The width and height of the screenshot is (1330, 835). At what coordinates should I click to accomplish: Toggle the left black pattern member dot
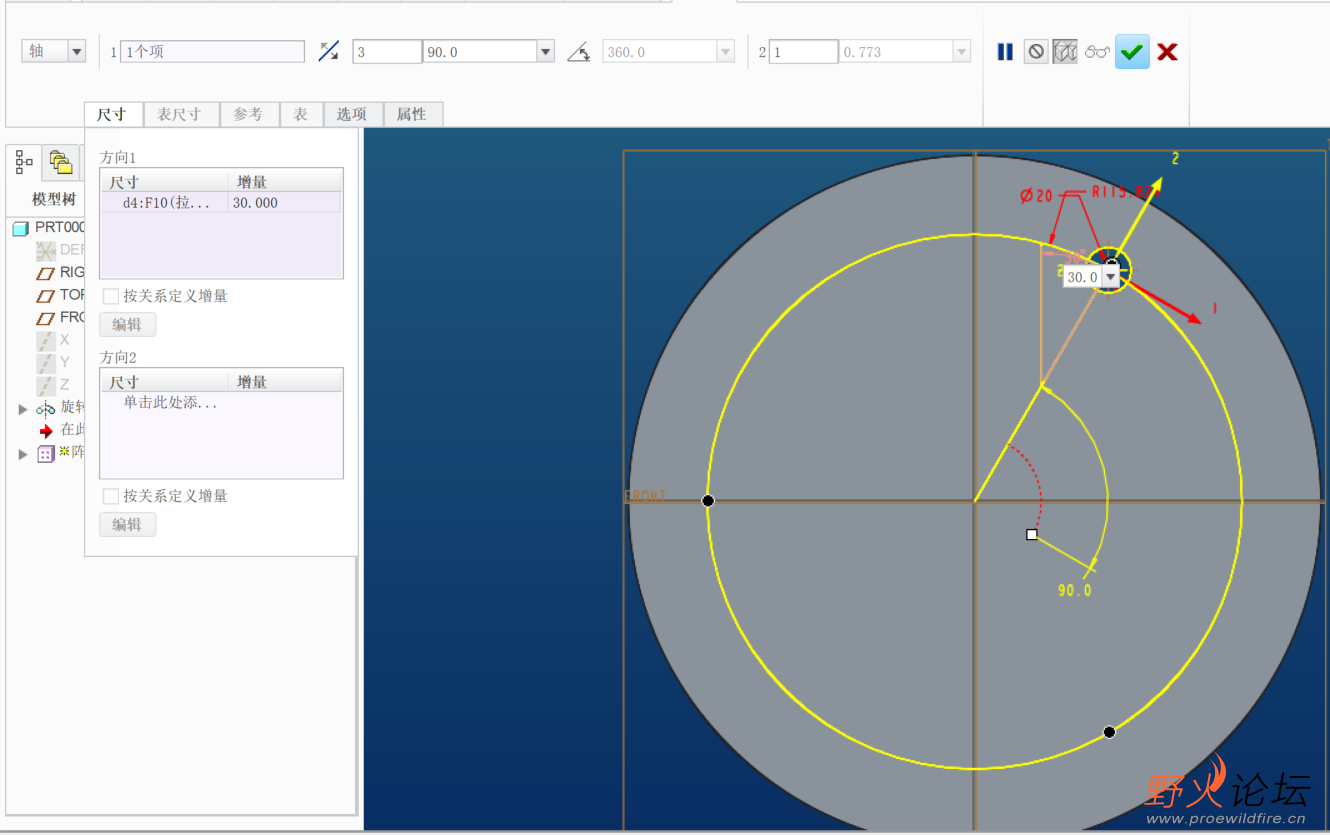point(708,500)
